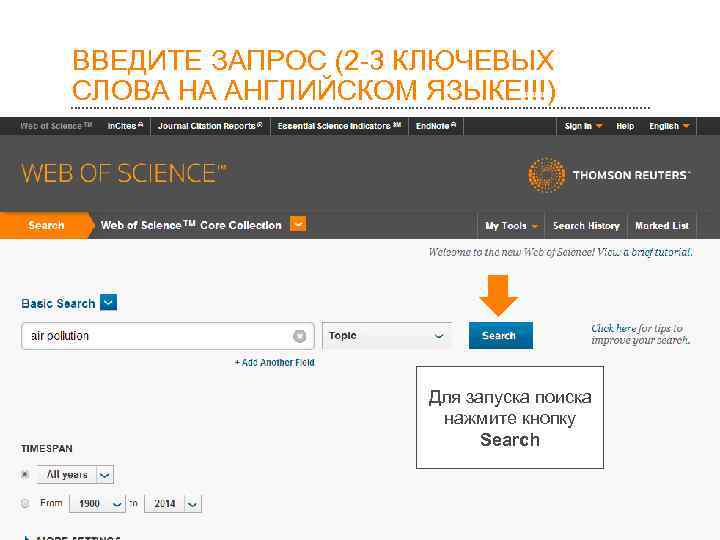
Task: Click Web of Science Core Collection label
Action: coord(191,225)
